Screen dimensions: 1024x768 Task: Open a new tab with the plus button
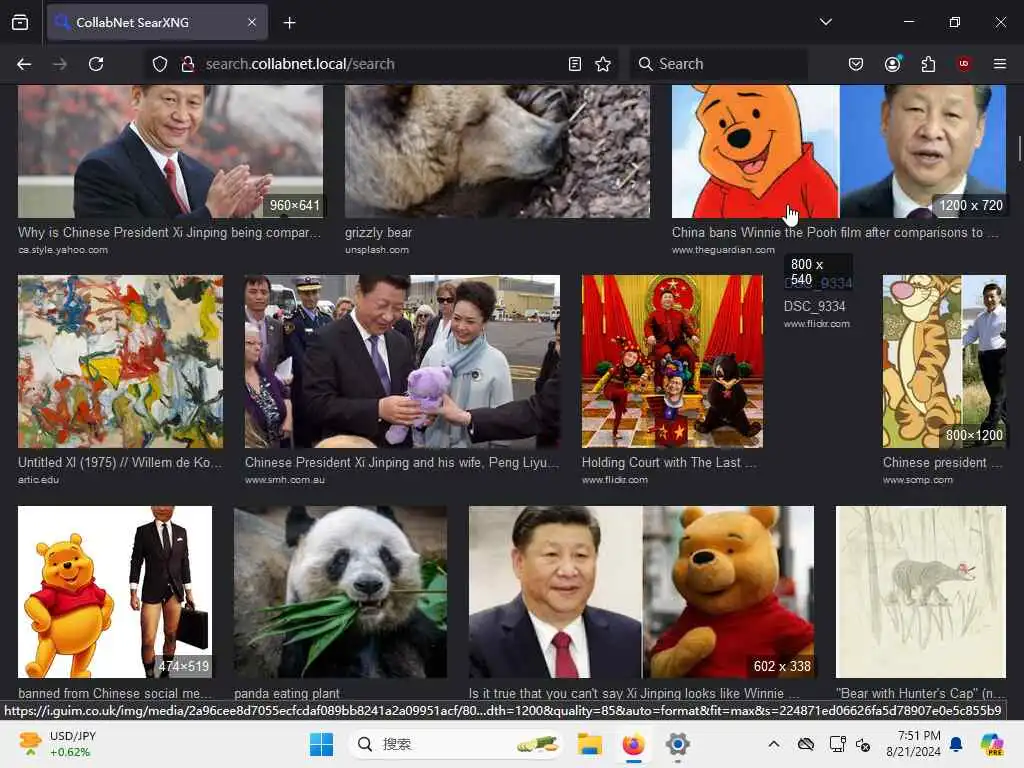coord(289,23)
